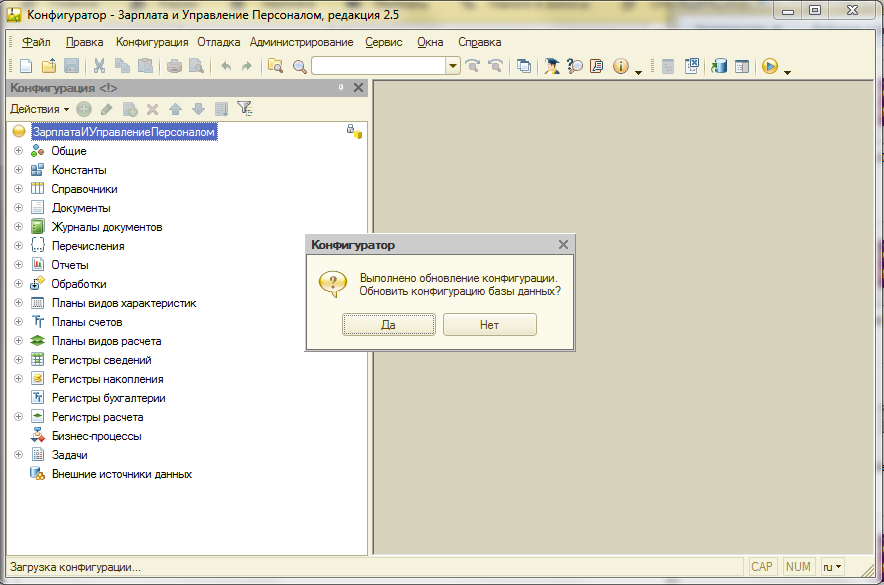This screenshot has width=884, height=585.
Task: Open the help search icon
Action: pyautogui.click(x=574, y=66)
